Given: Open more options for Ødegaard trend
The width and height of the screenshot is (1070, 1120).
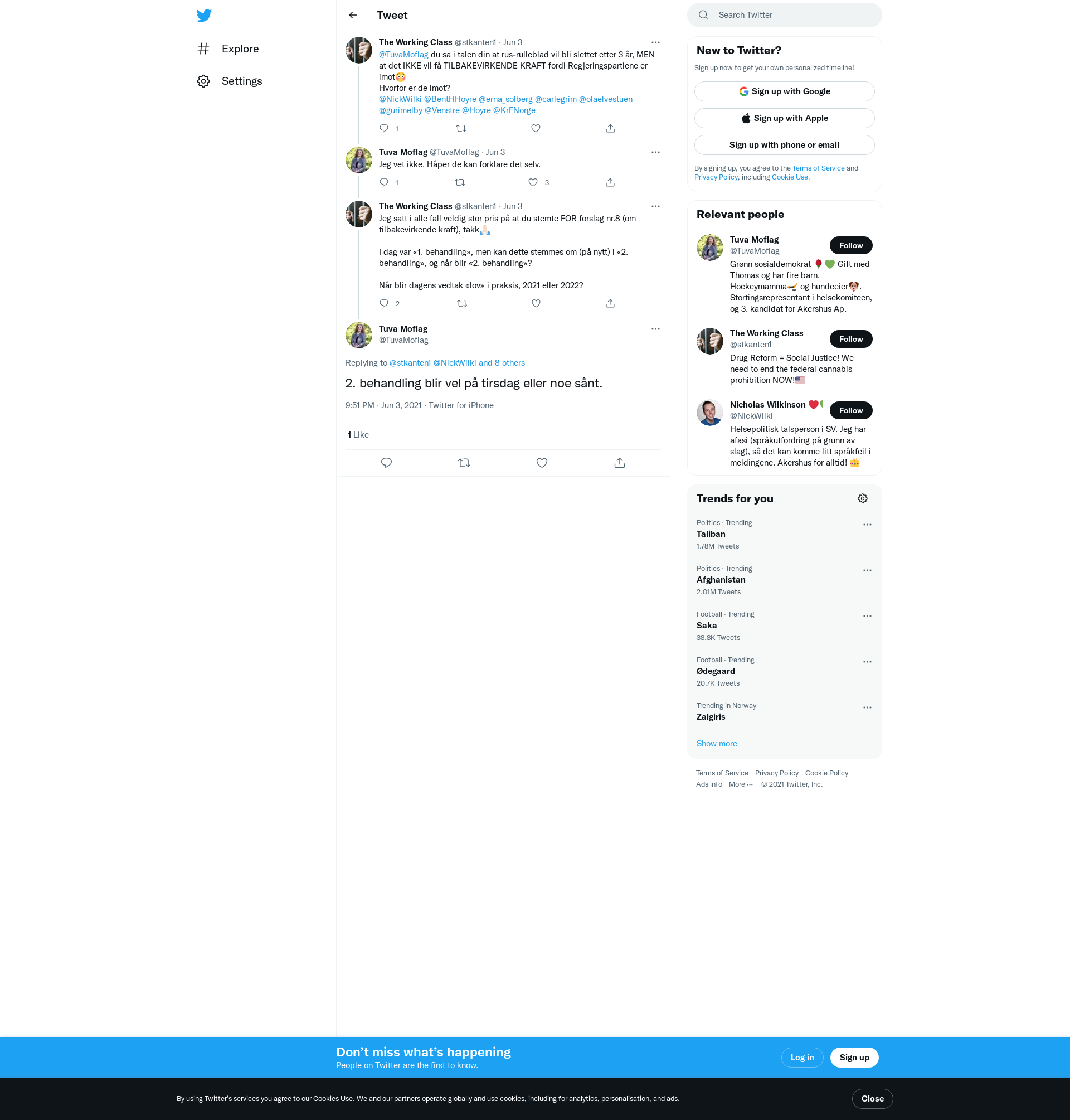Looking at the screenshot, I should [x=867, y=662].
